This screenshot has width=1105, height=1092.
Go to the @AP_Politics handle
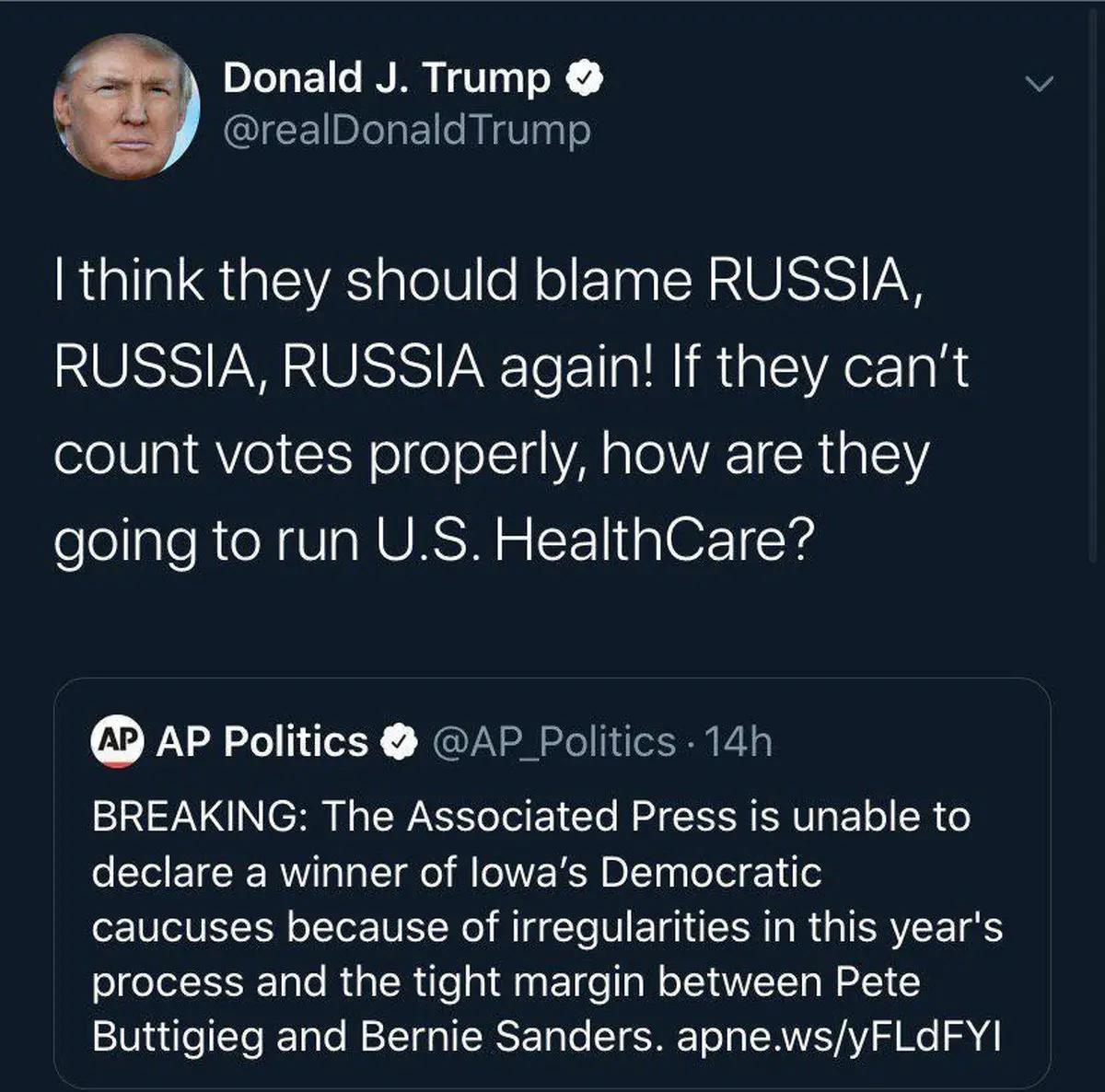[553, 741]
